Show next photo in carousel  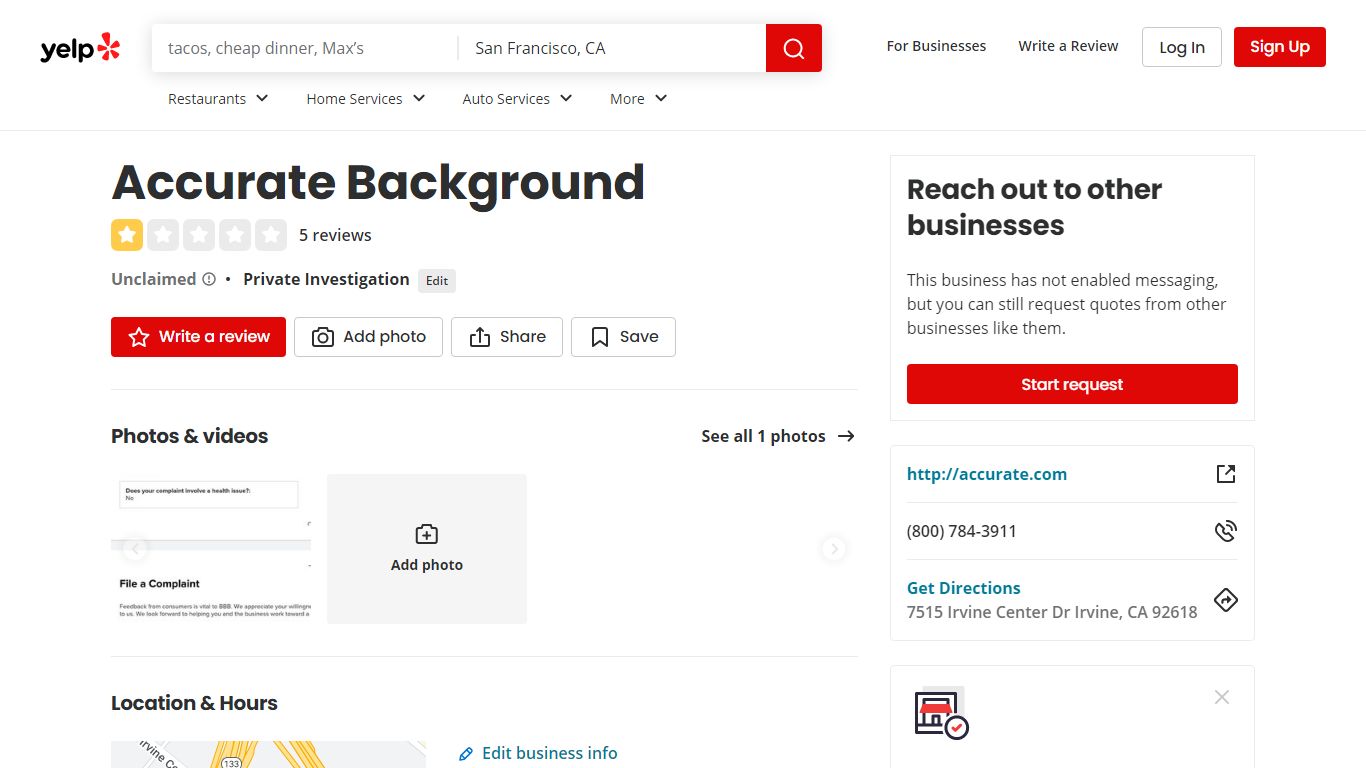tap(834, 549)
